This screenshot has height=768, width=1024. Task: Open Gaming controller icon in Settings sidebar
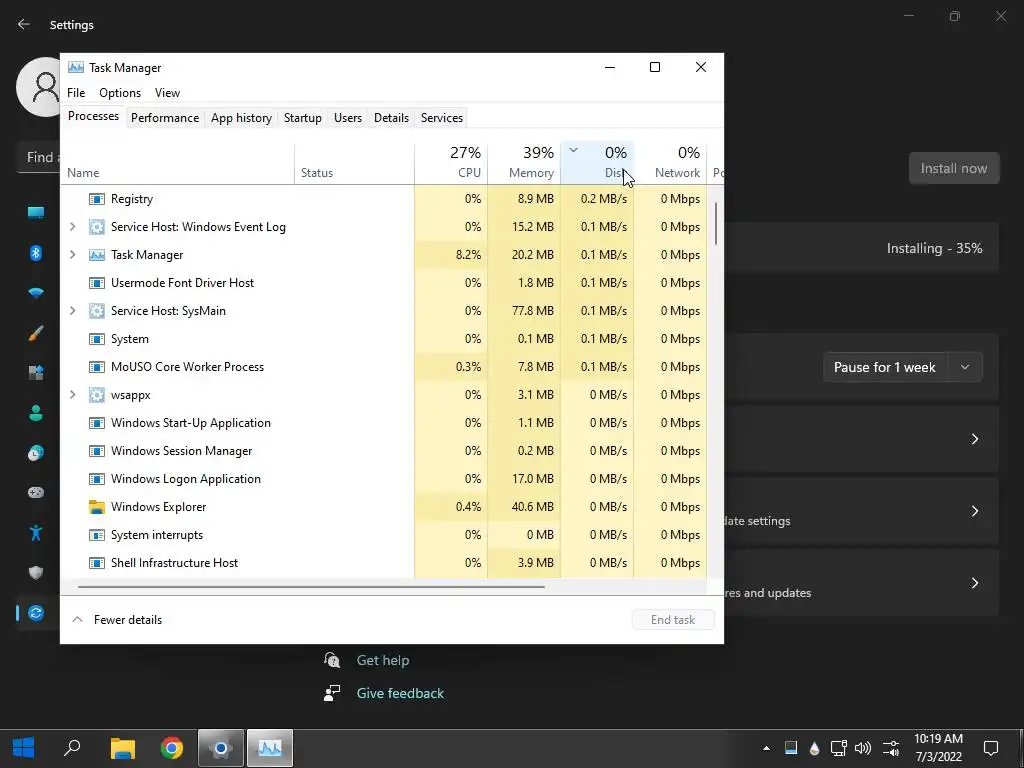36,492
